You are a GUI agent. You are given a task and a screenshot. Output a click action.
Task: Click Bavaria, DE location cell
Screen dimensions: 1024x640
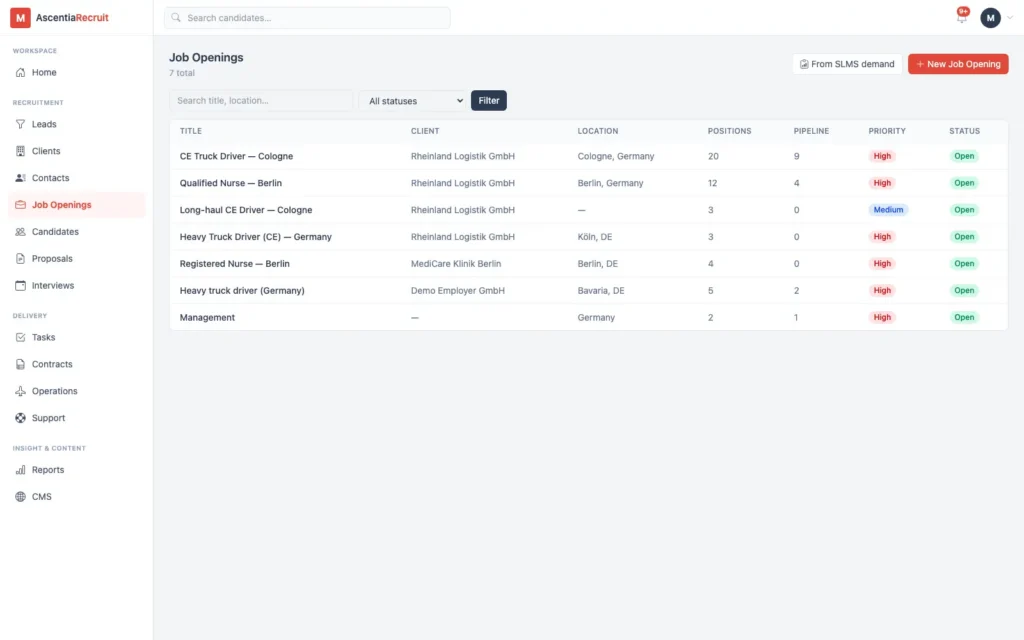[601, 291]
